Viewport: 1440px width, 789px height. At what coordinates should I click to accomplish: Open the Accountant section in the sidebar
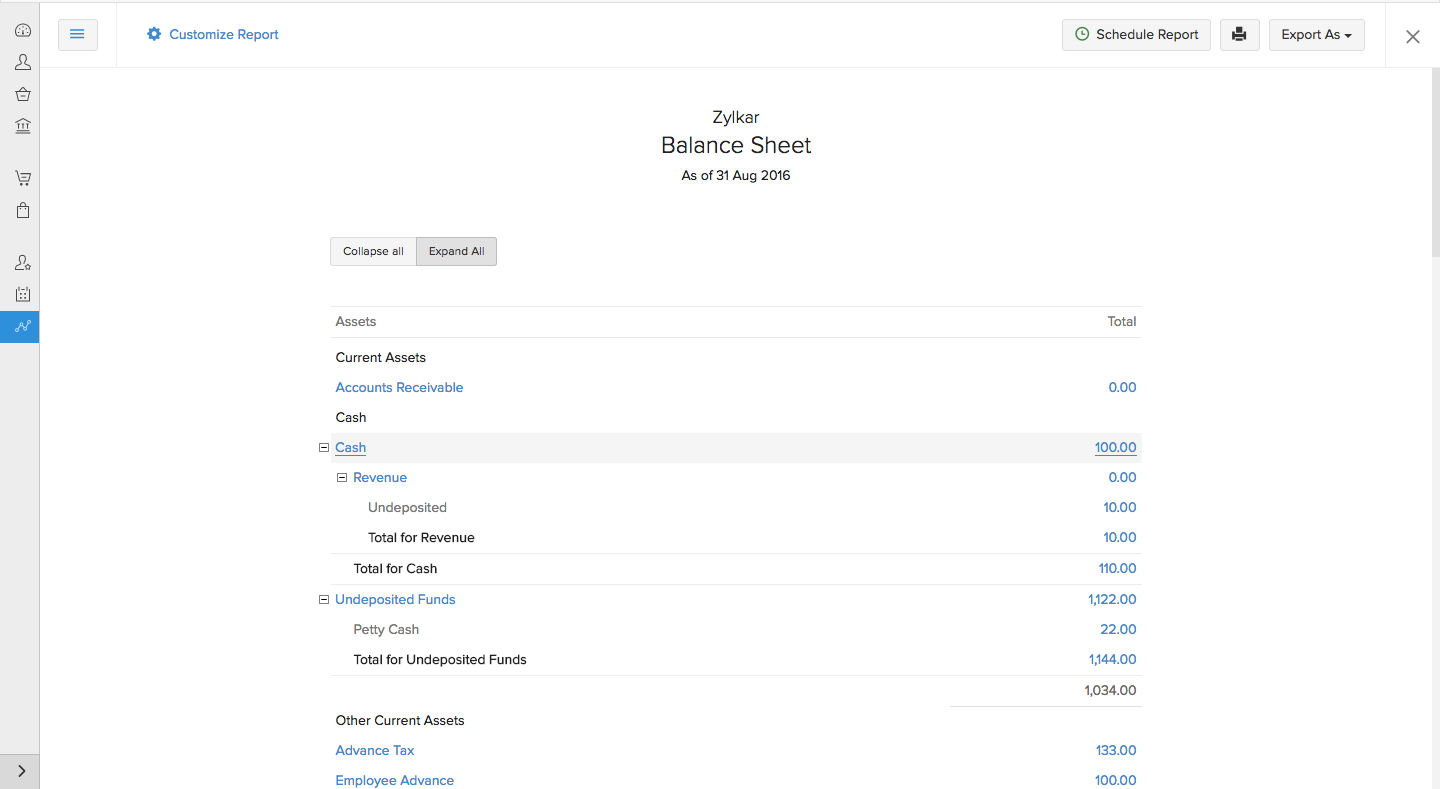click(x=22, y=263)
